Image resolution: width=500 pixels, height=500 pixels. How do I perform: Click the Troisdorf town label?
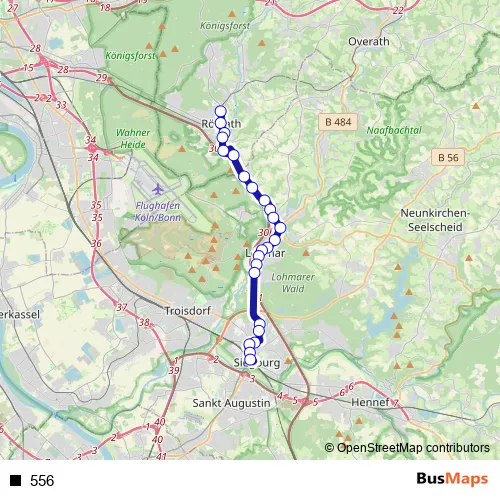tap(188, 311)
